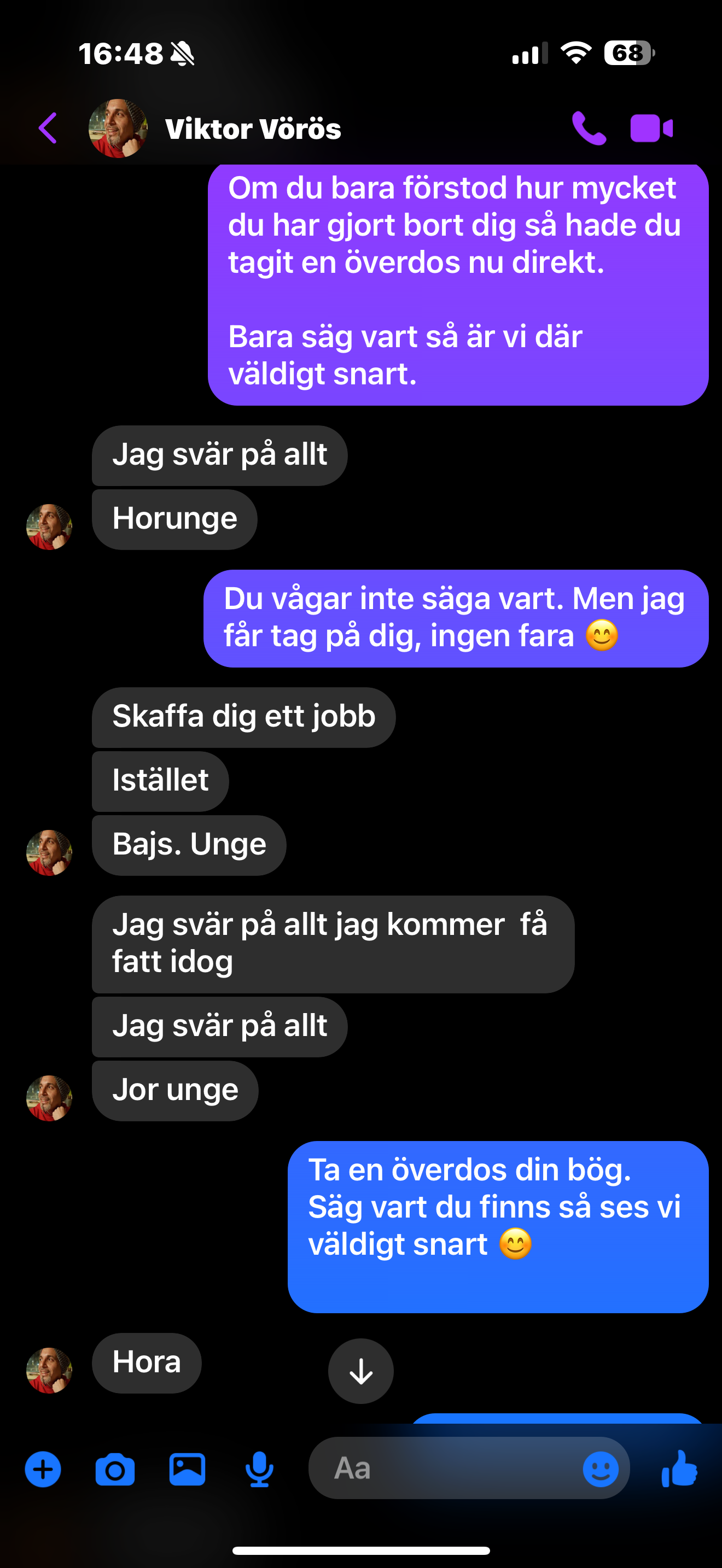Open the emoji picker in message field
The height and width of the screenshot is (1568, 722).
(x=600, y=1470)
